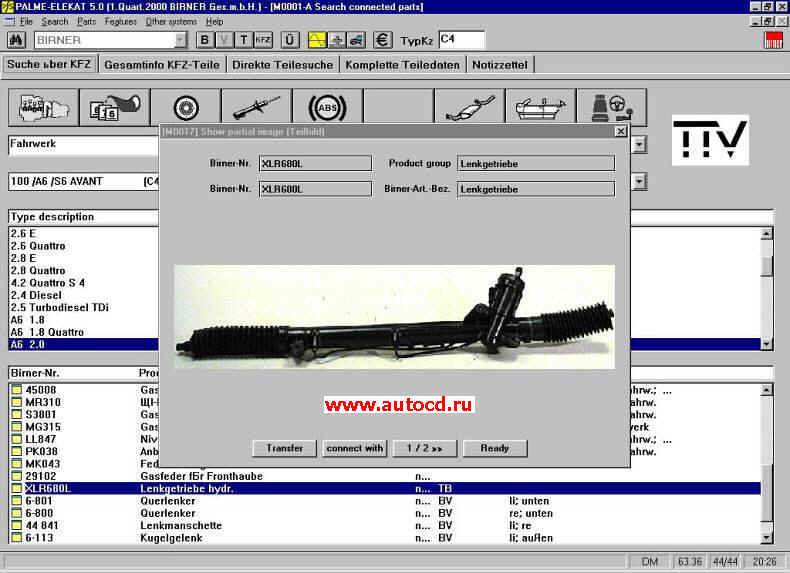Toggle the checkbox for part PK038
The width and height of the screenshot is (790, 573).
click(x=17, y=452)
